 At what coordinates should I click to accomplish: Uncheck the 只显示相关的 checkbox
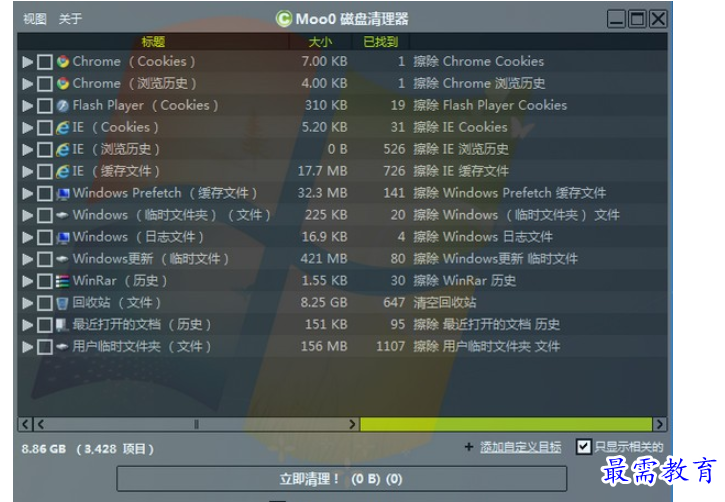(584, 447)
